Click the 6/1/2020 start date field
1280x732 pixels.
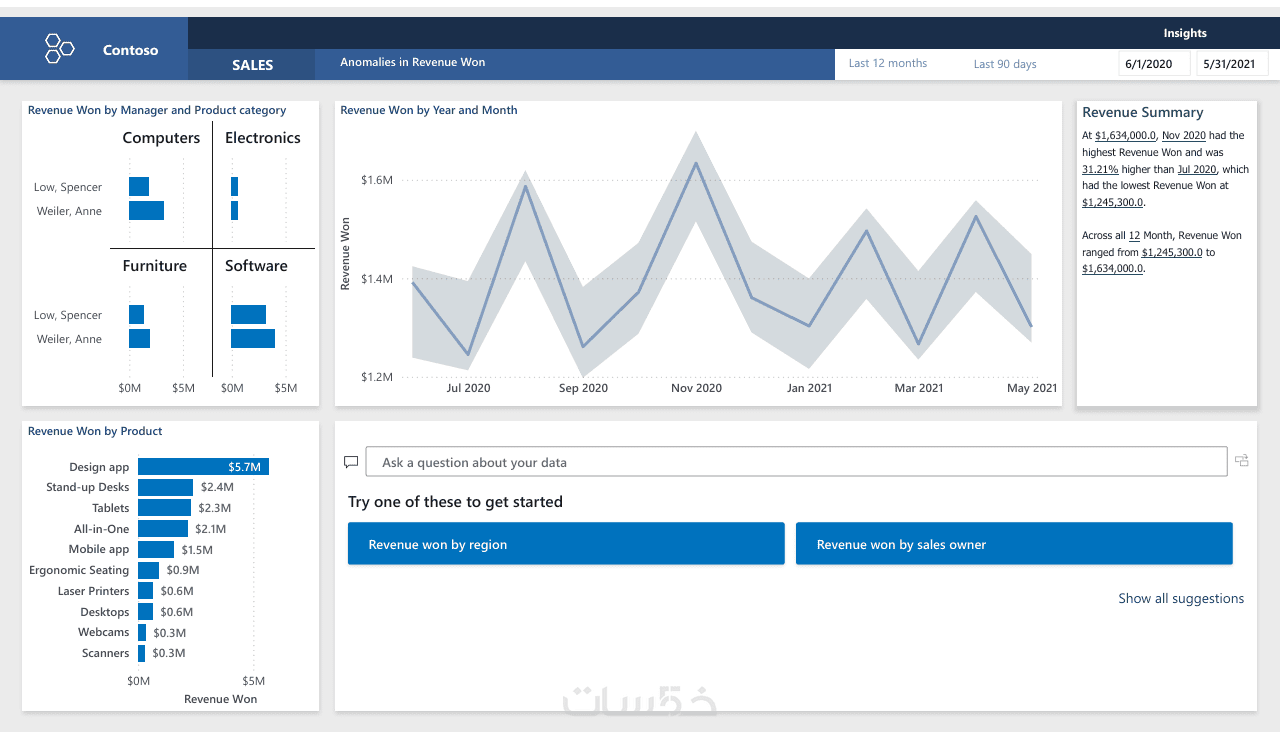(1148, 64)
